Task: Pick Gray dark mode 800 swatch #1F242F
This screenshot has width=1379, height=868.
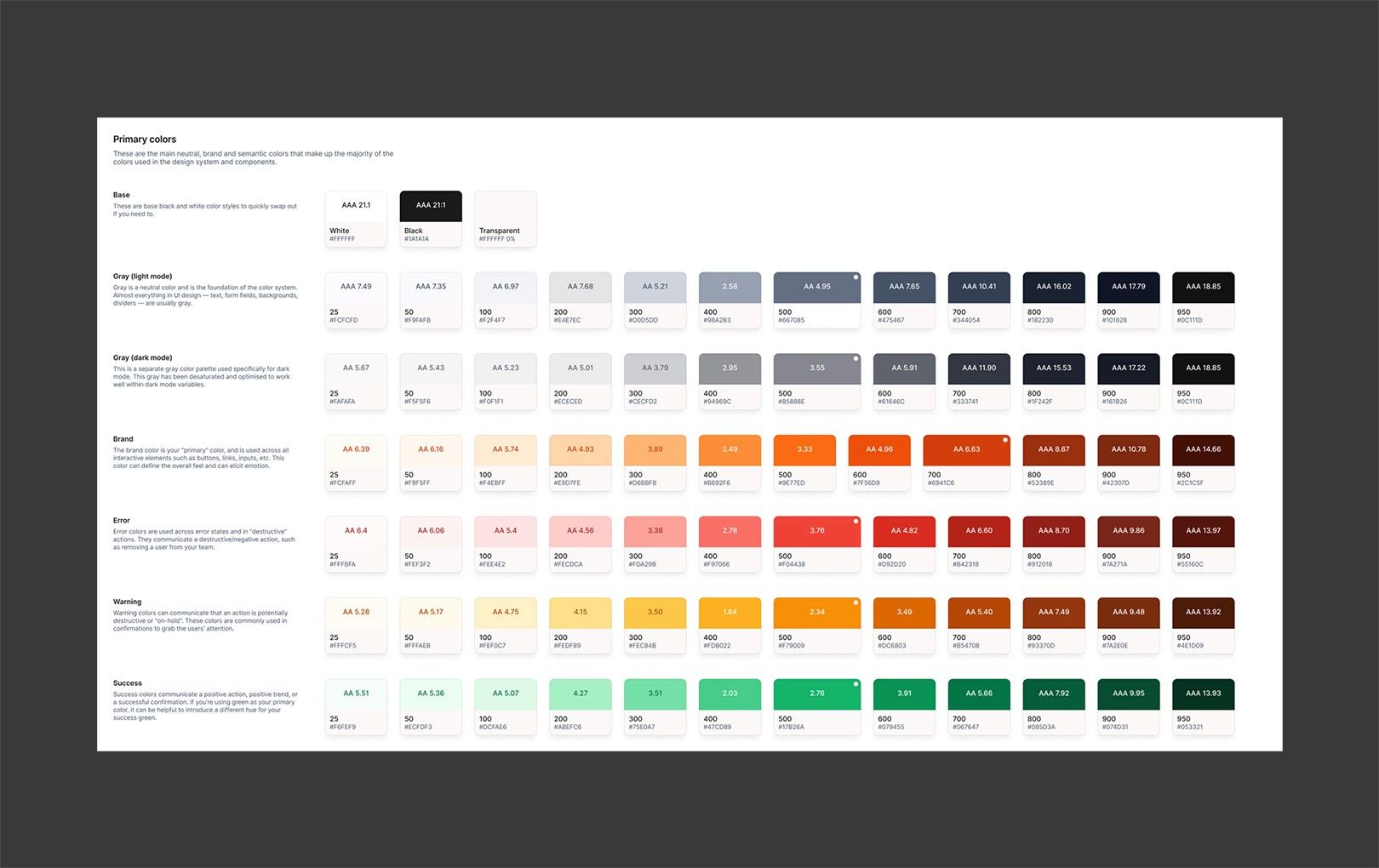Action: click(x=1054, y=381)
